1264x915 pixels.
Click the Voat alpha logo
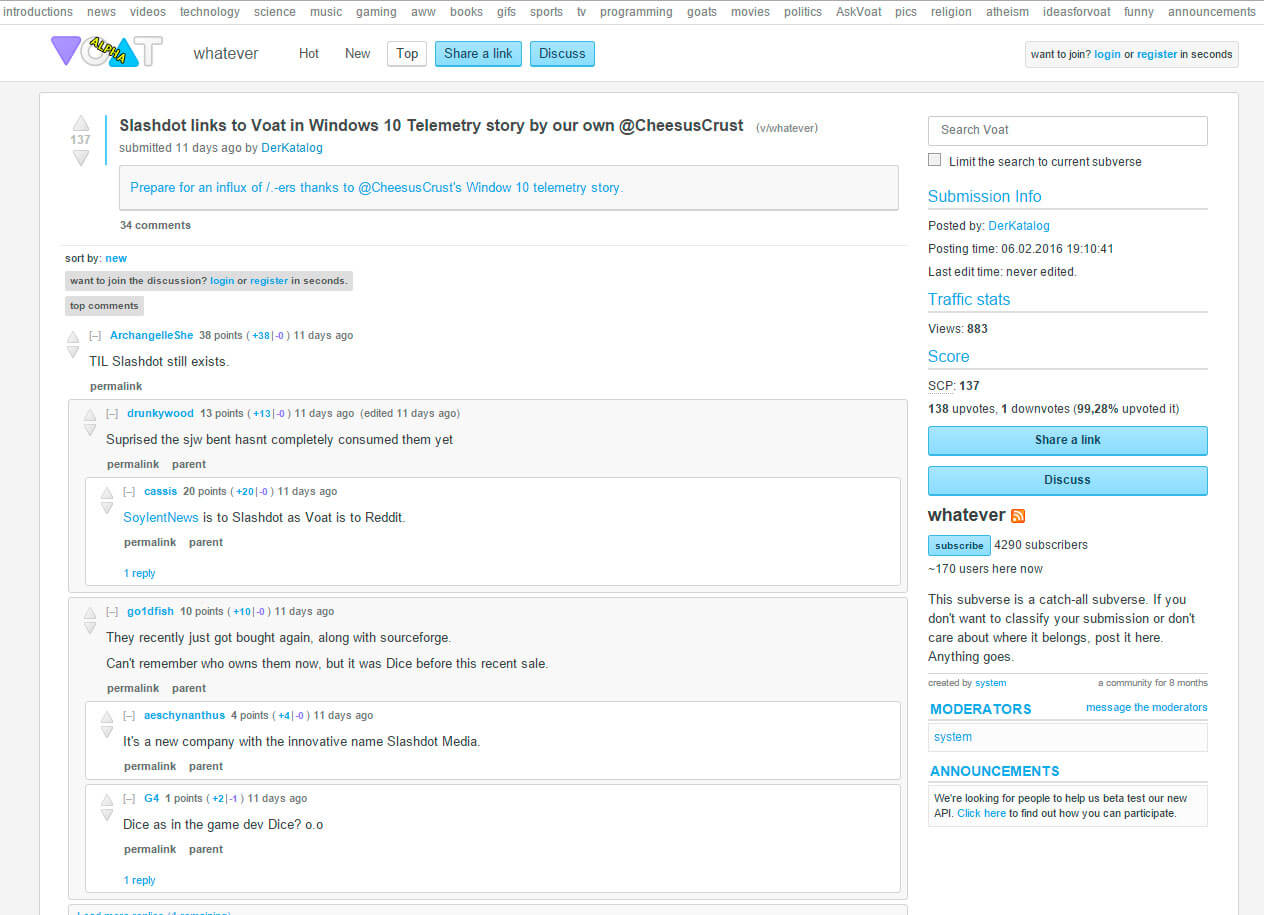[x=106, y=52]
